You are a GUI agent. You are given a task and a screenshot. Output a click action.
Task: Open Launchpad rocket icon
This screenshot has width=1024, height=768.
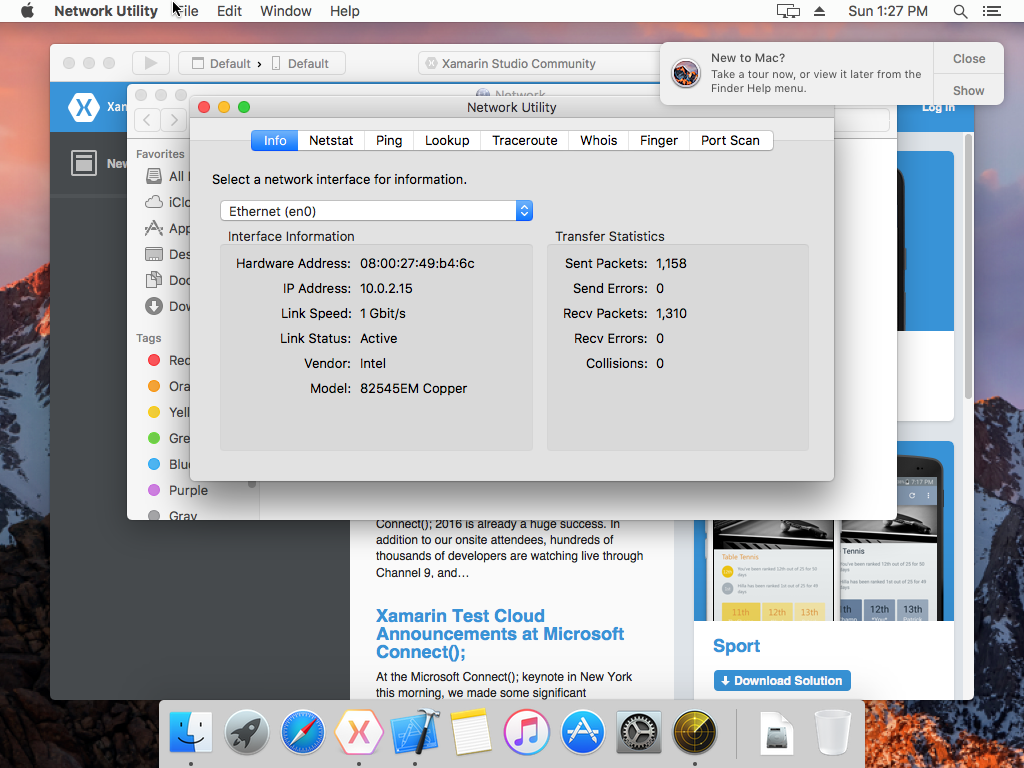(x=246, y=733)
